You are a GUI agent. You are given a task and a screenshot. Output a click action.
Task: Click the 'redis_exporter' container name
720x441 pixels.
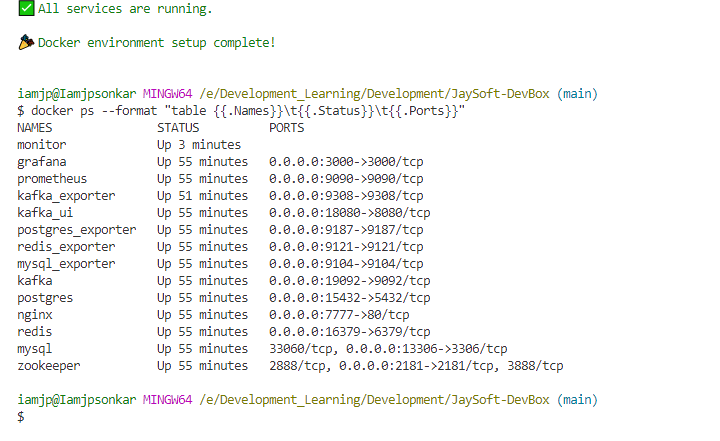click(x=66, y=247)
